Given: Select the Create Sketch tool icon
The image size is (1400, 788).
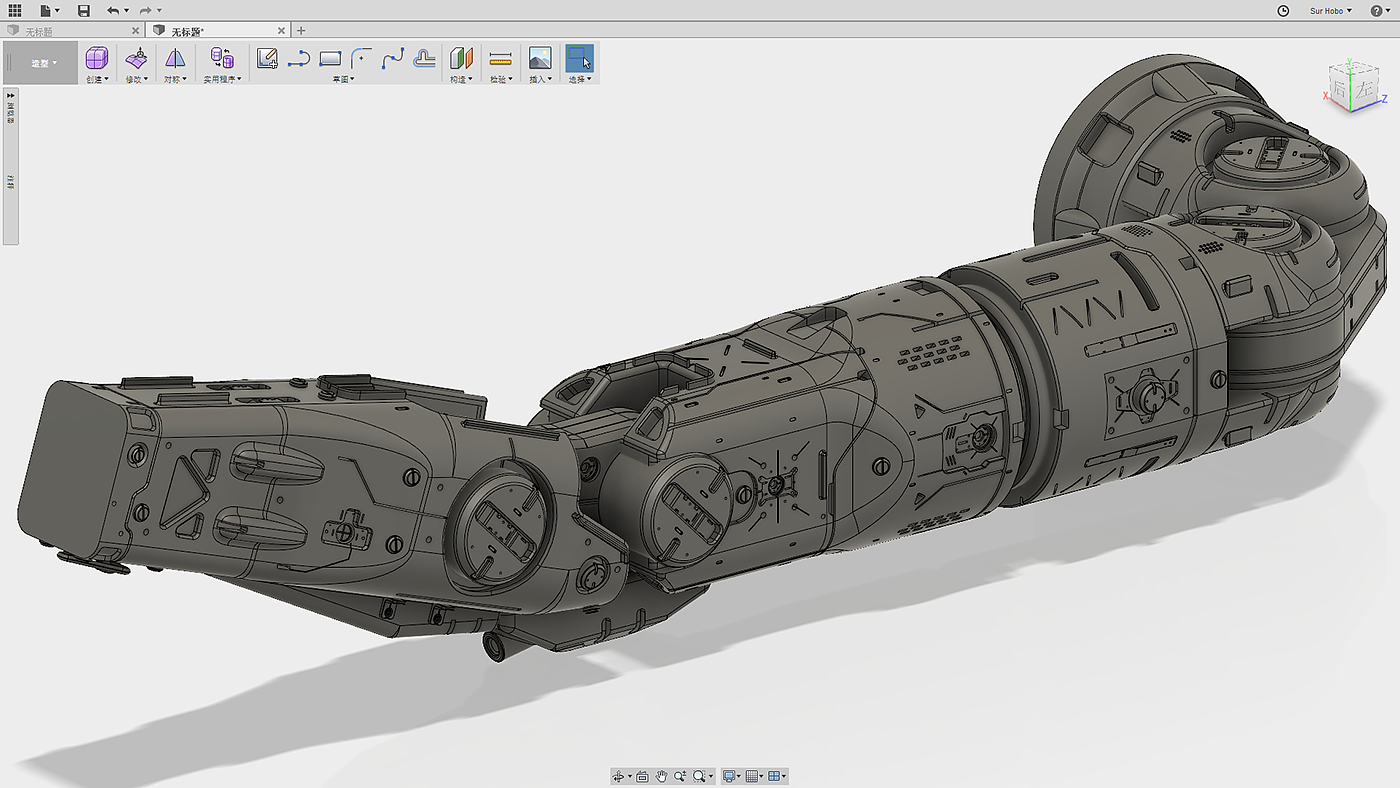Looking at the screenshot, I should click(x=267, y=58).
